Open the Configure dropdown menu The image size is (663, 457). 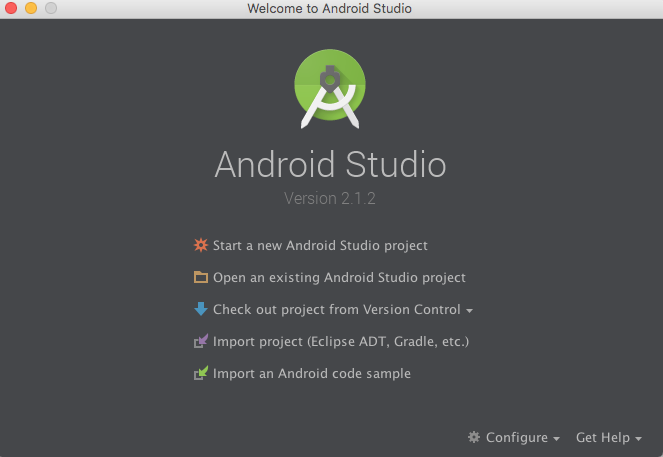(x=523, y=438)
